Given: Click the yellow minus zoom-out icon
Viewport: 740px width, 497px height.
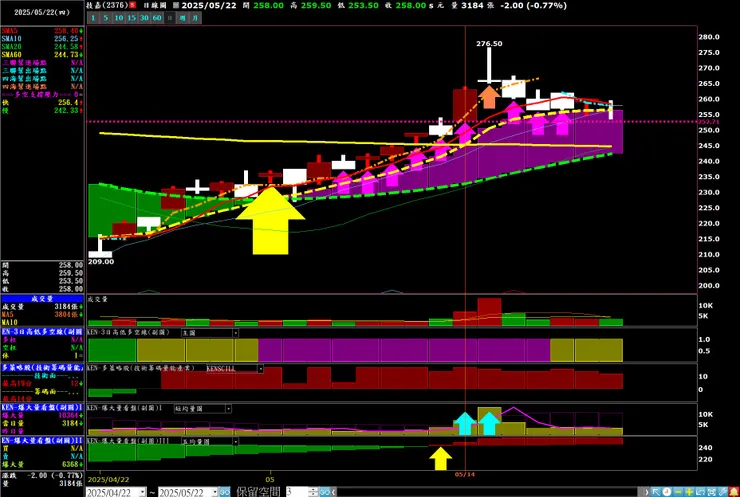Looking at the screenshot, I should (678, 492).
